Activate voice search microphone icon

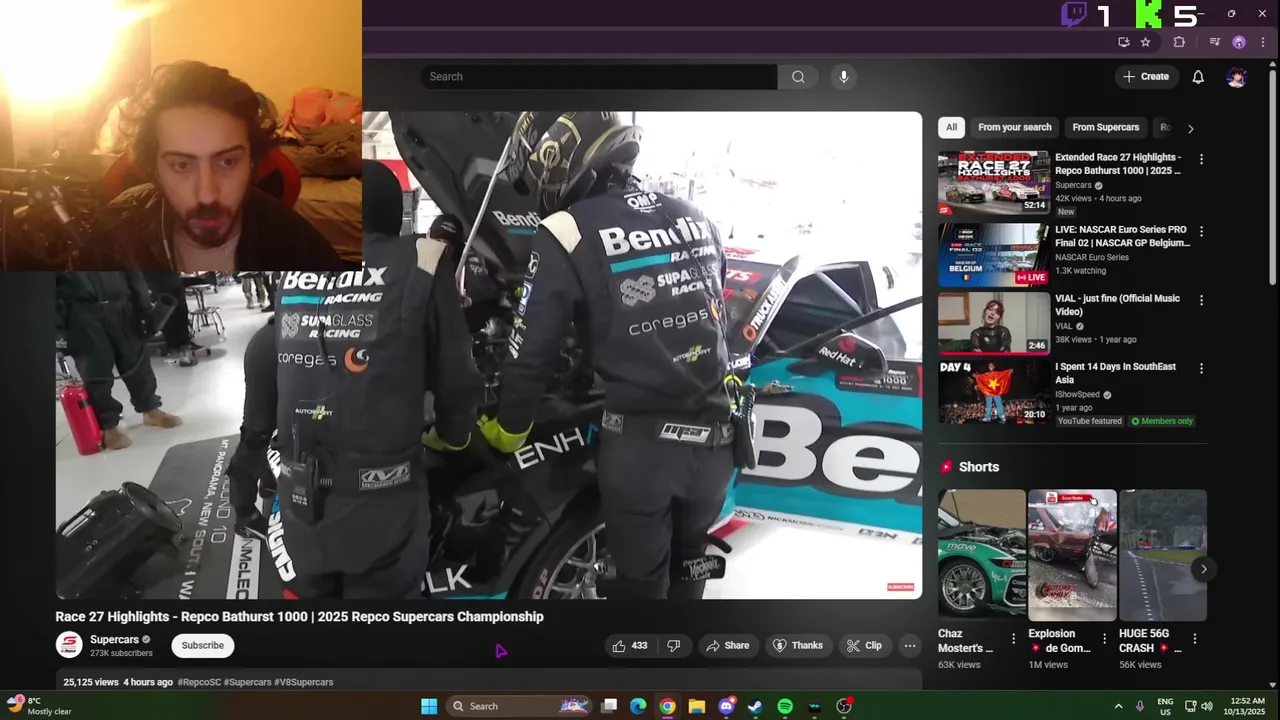point(844,77)
